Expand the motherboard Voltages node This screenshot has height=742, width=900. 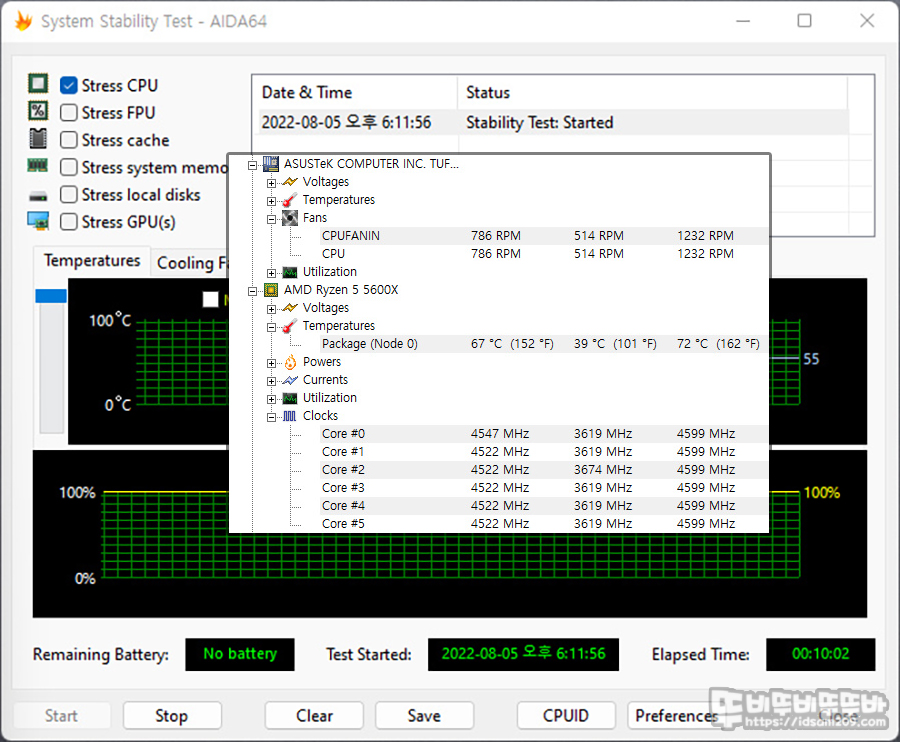(x=271, y=183)
